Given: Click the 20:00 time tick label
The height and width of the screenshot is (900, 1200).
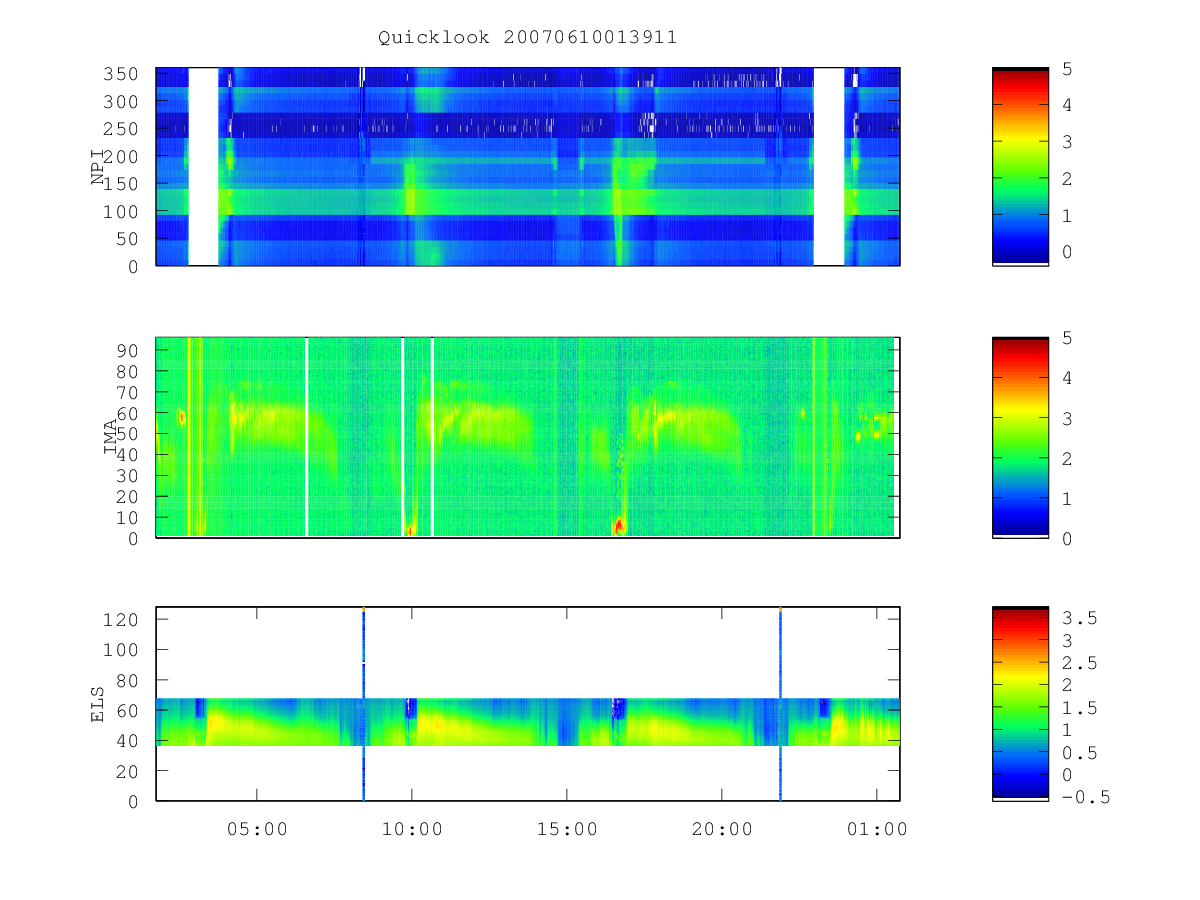Looking at the screenshot, I should pyautogui.click(x=722, y=829).
